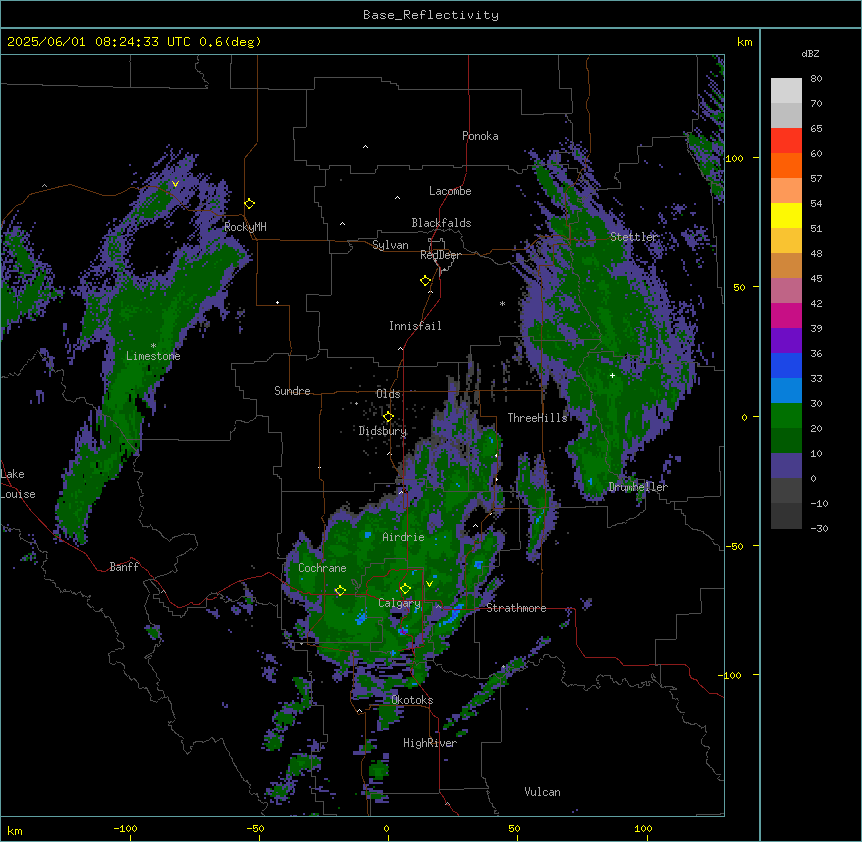Image resolution: width=862 pixels, height=842 pixels.
Task: Click the Sylvan label
Action: 390,245
